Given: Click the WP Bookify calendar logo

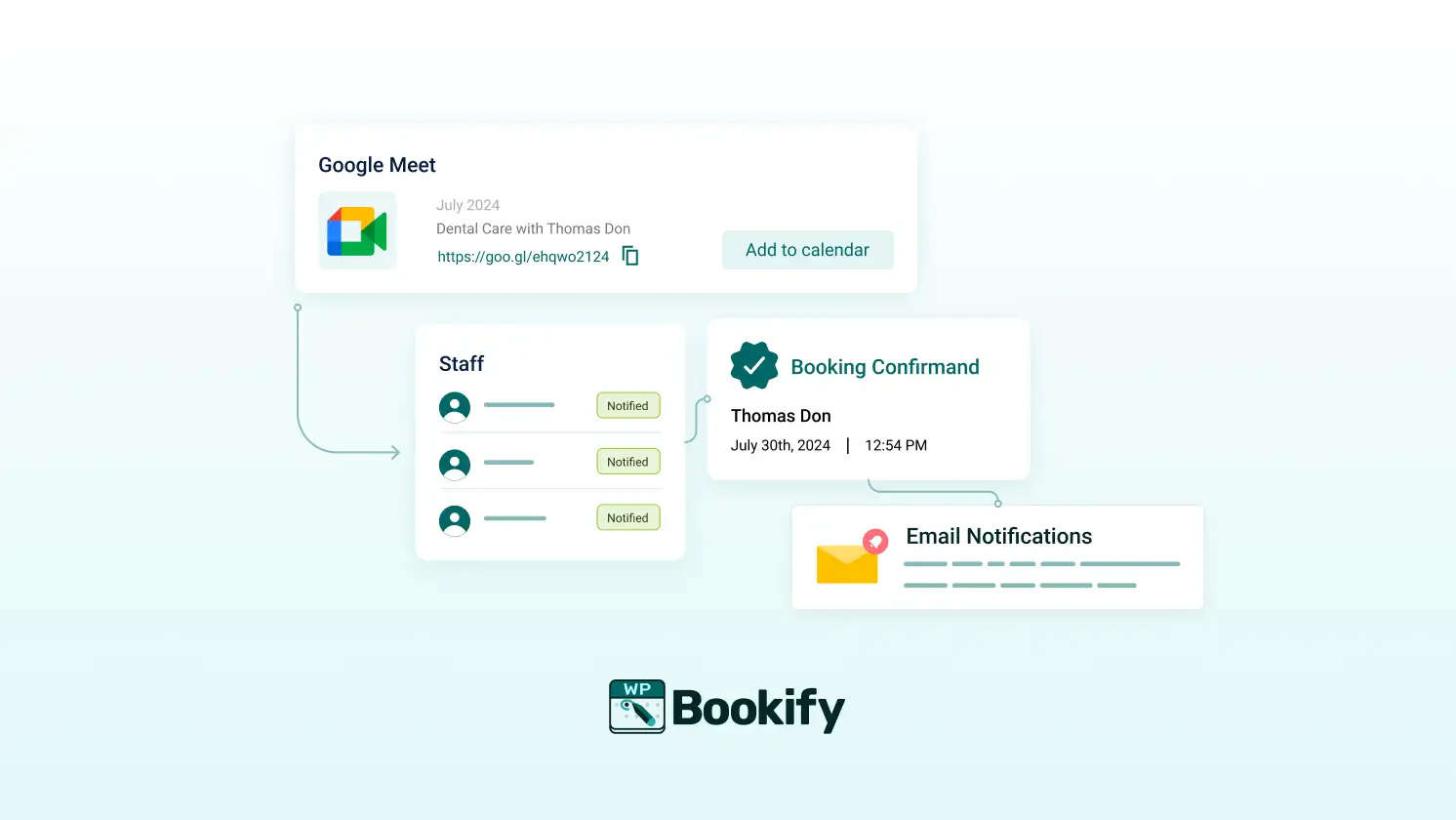Looking at the screenshot, I should (x=636, y=705).
